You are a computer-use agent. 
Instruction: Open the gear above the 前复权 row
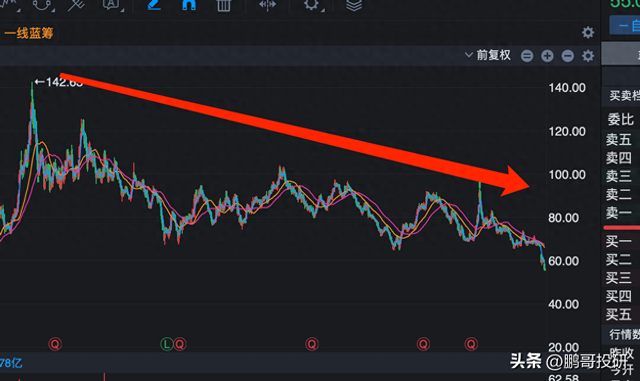tap(588, 32)
